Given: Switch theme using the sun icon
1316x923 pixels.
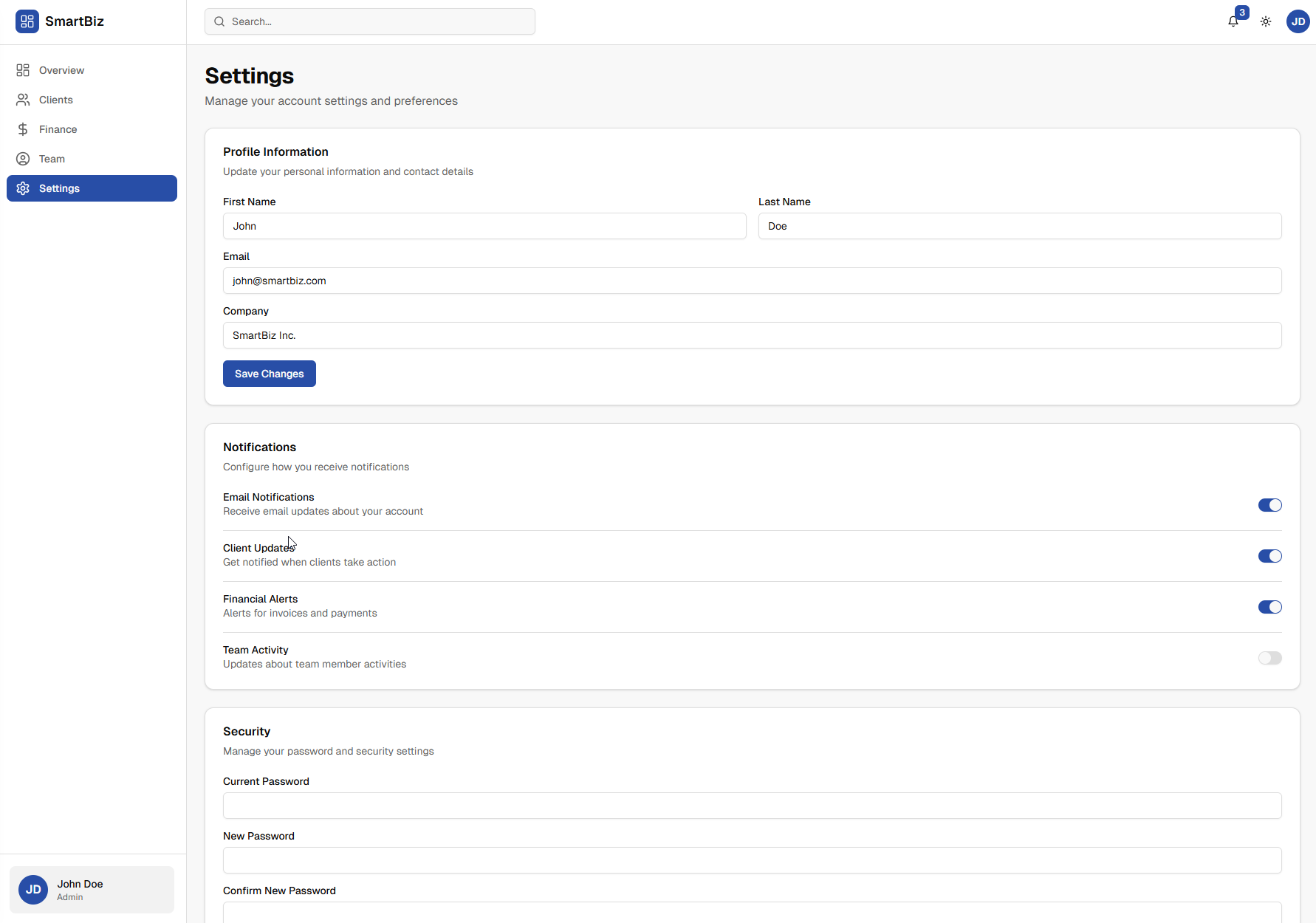Looking at the screenshot, I should [x=1266, y=21].
